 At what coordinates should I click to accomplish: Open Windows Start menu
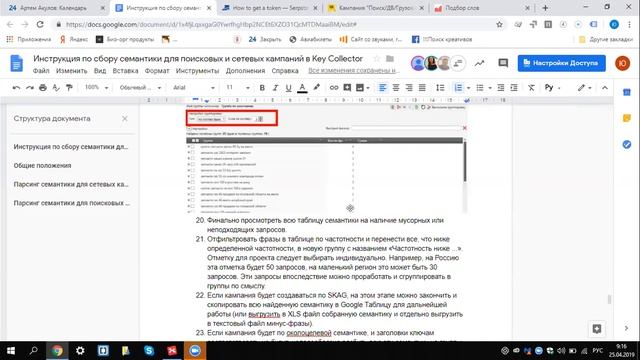[x=11, y=351]
